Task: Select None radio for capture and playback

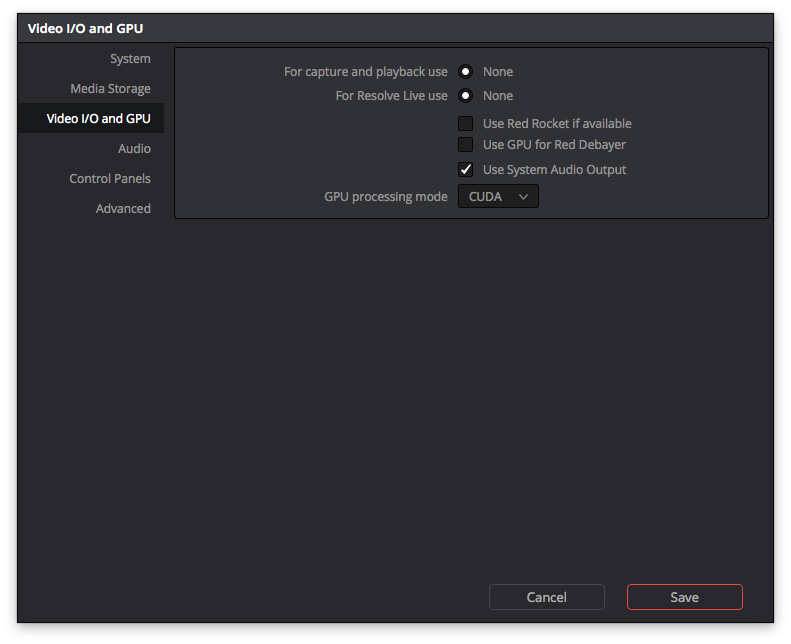Action: click(466, 72)
